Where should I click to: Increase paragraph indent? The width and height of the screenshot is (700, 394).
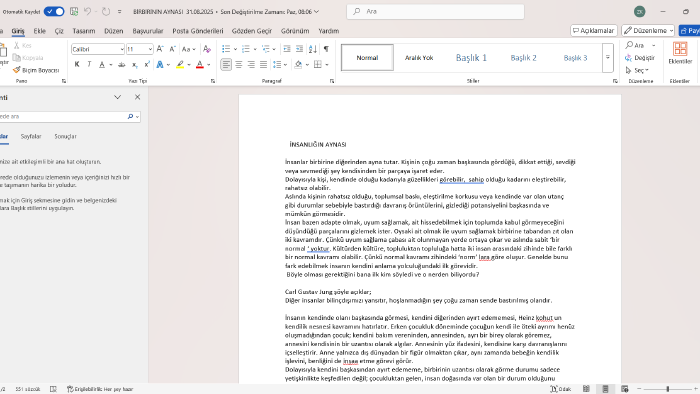tap(299, 49)
